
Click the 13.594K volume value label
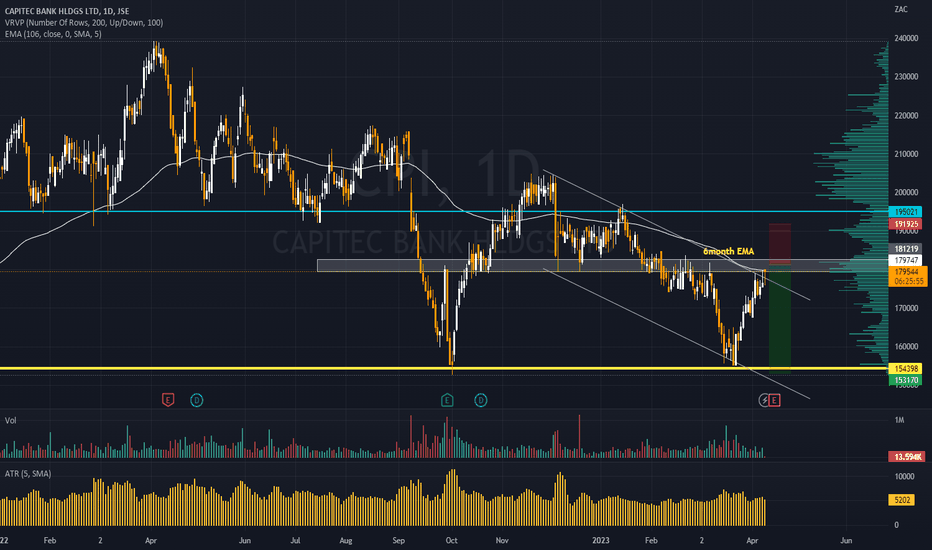pos(907,457)
